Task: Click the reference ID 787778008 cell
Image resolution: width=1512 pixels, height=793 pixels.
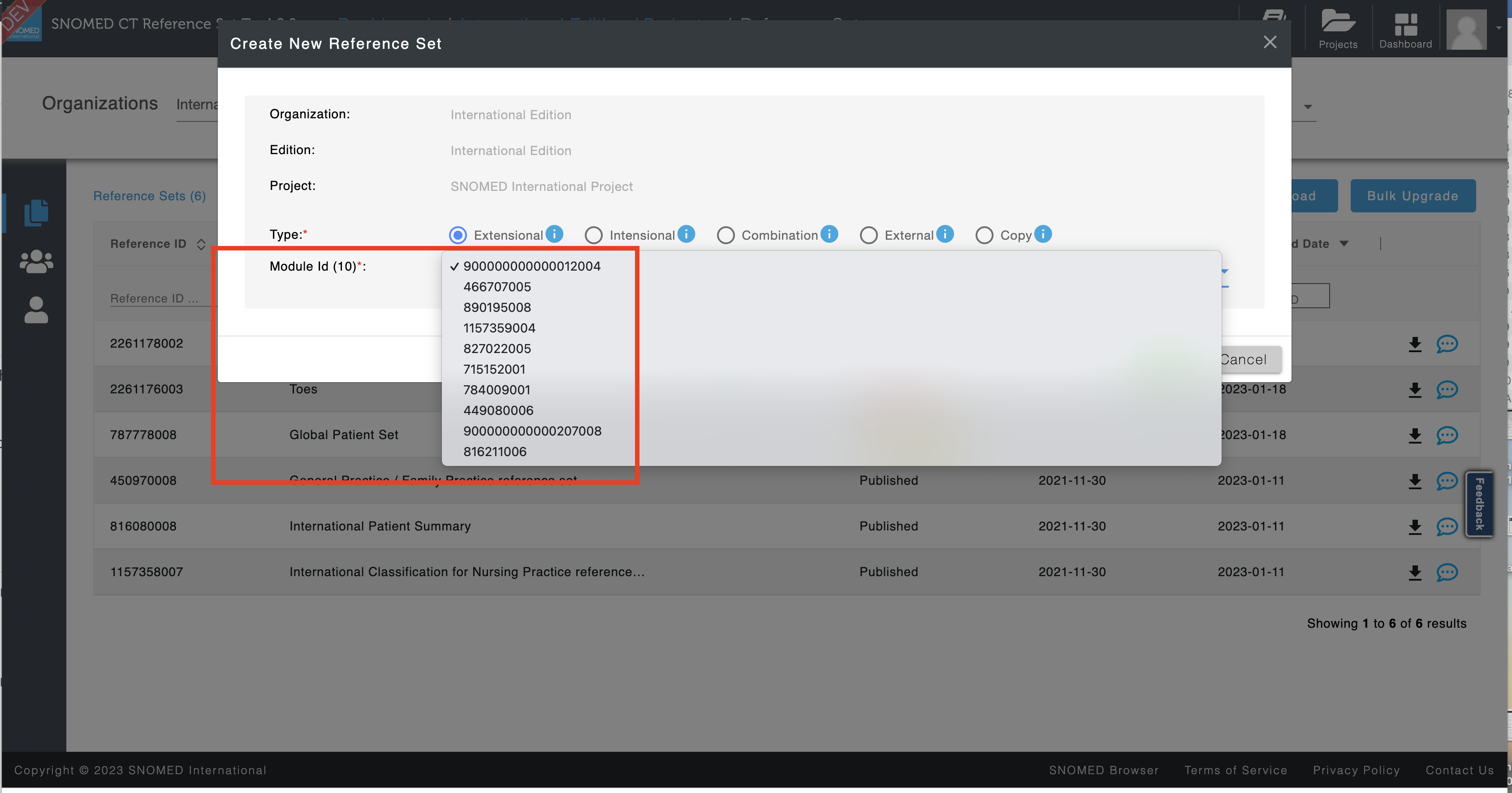Action: click(x=143, y=435)
